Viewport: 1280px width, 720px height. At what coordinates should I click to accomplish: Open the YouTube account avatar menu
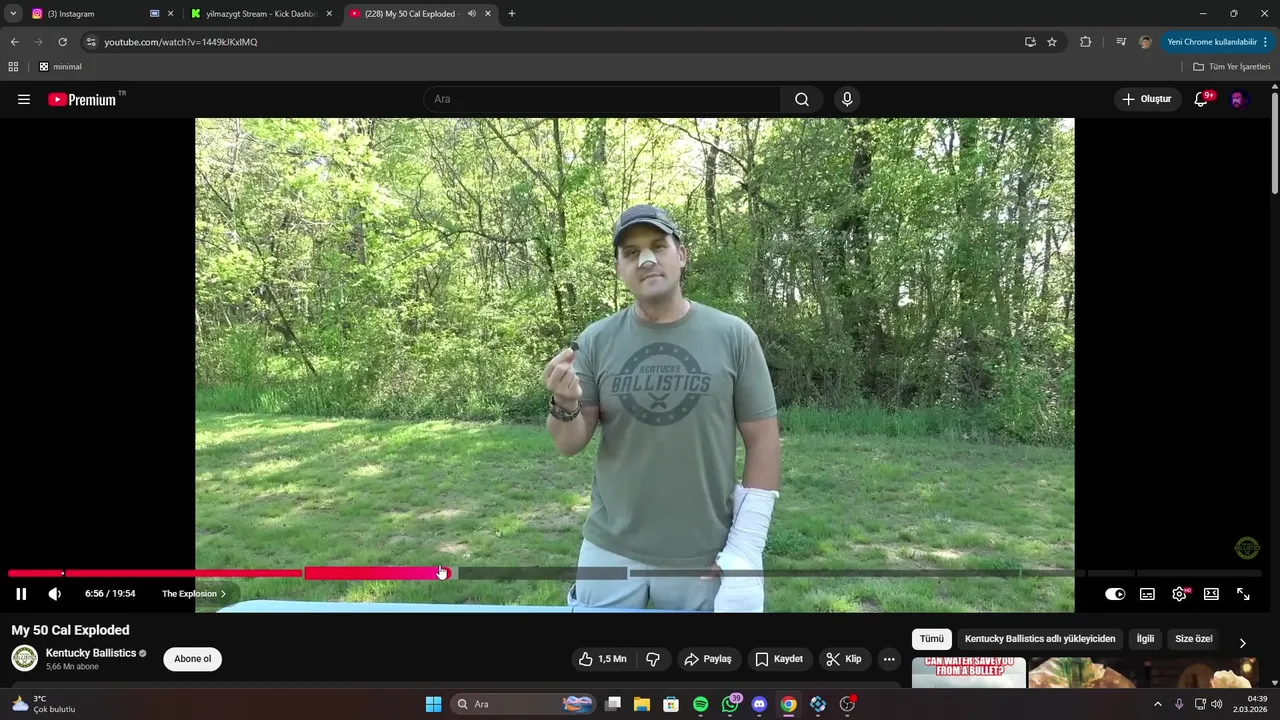point(1238,99)
